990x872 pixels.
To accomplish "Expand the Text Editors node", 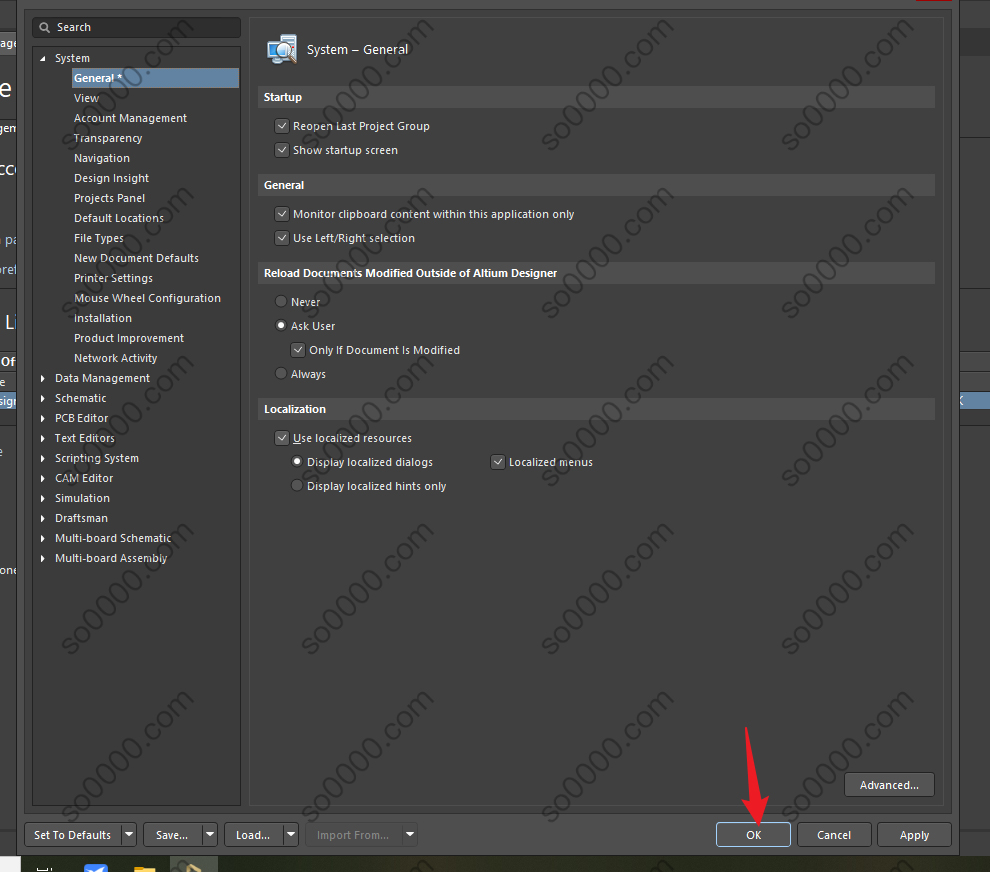I will (x=42, y=438).
